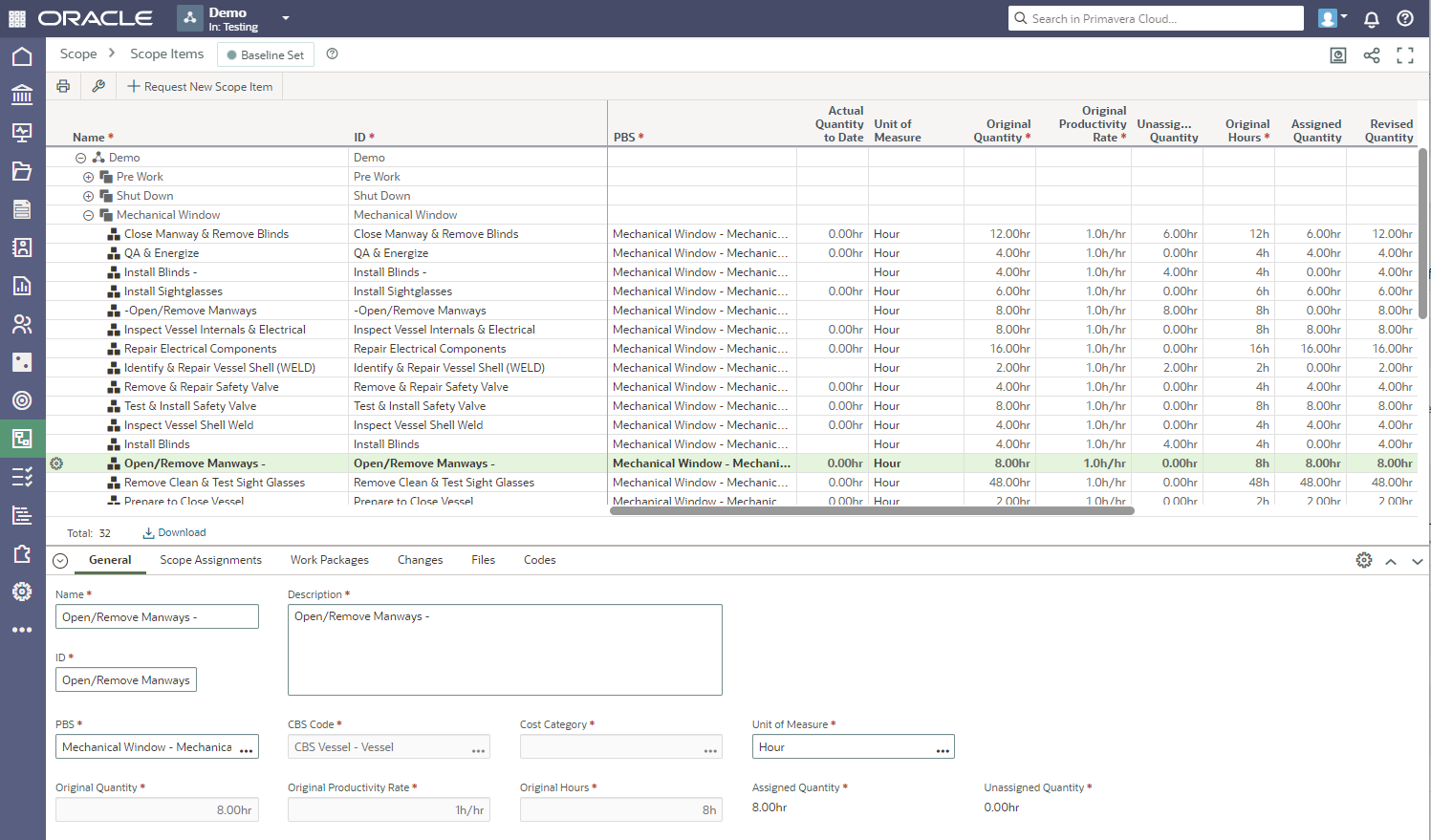
Task: Click the Name input field
Action: (x=157, y=616)
